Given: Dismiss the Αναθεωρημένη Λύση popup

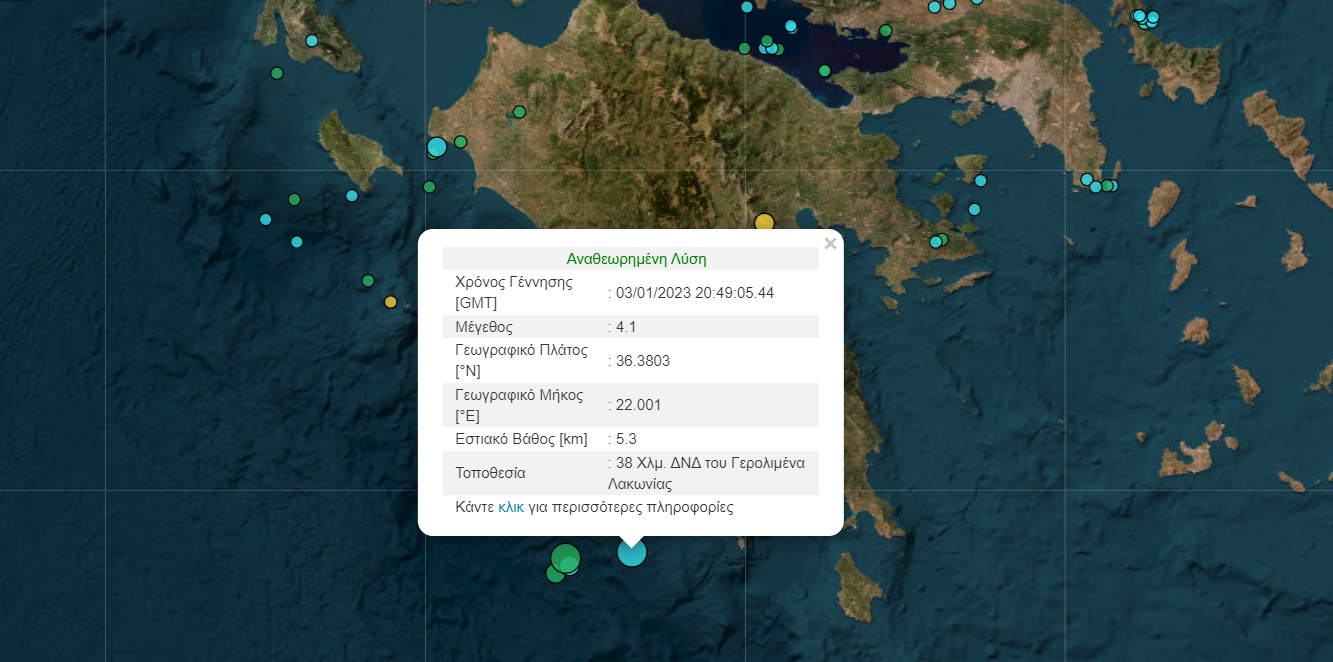Looking at the screenshot, I should coord(829,242).
